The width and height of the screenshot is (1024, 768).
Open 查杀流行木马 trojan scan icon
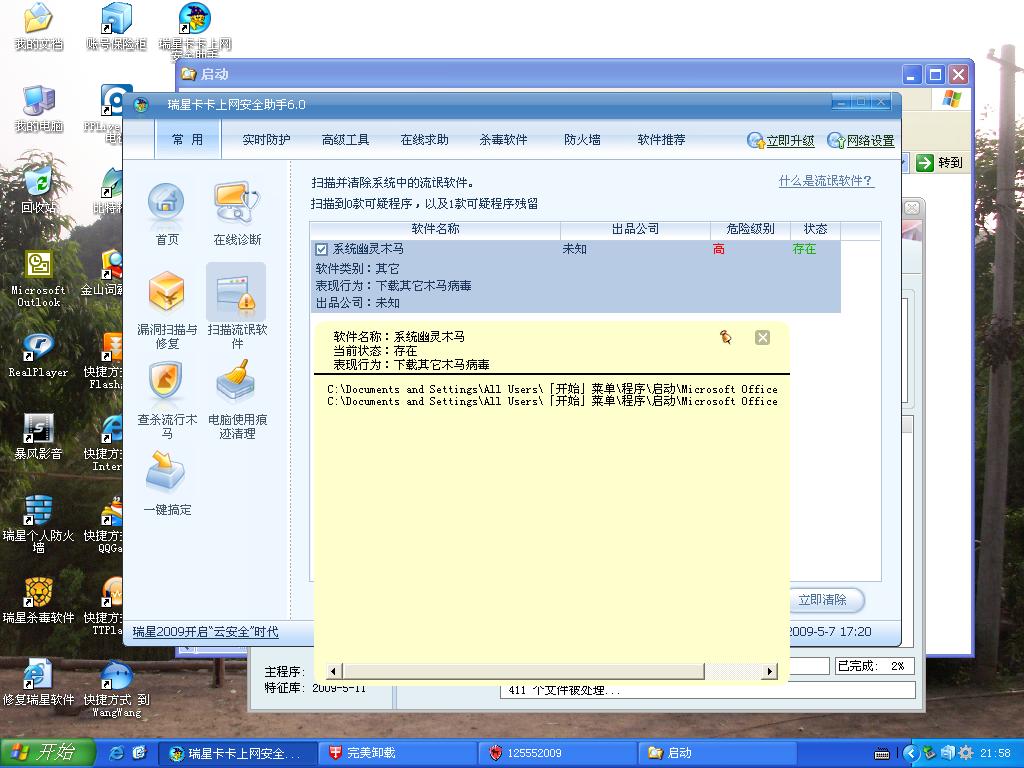(x=167, y=399)
